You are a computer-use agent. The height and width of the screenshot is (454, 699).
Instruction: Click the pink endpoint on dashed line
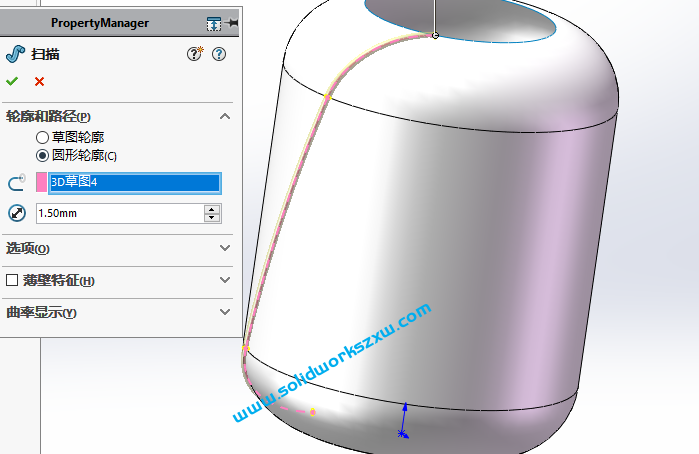(313, 412)
